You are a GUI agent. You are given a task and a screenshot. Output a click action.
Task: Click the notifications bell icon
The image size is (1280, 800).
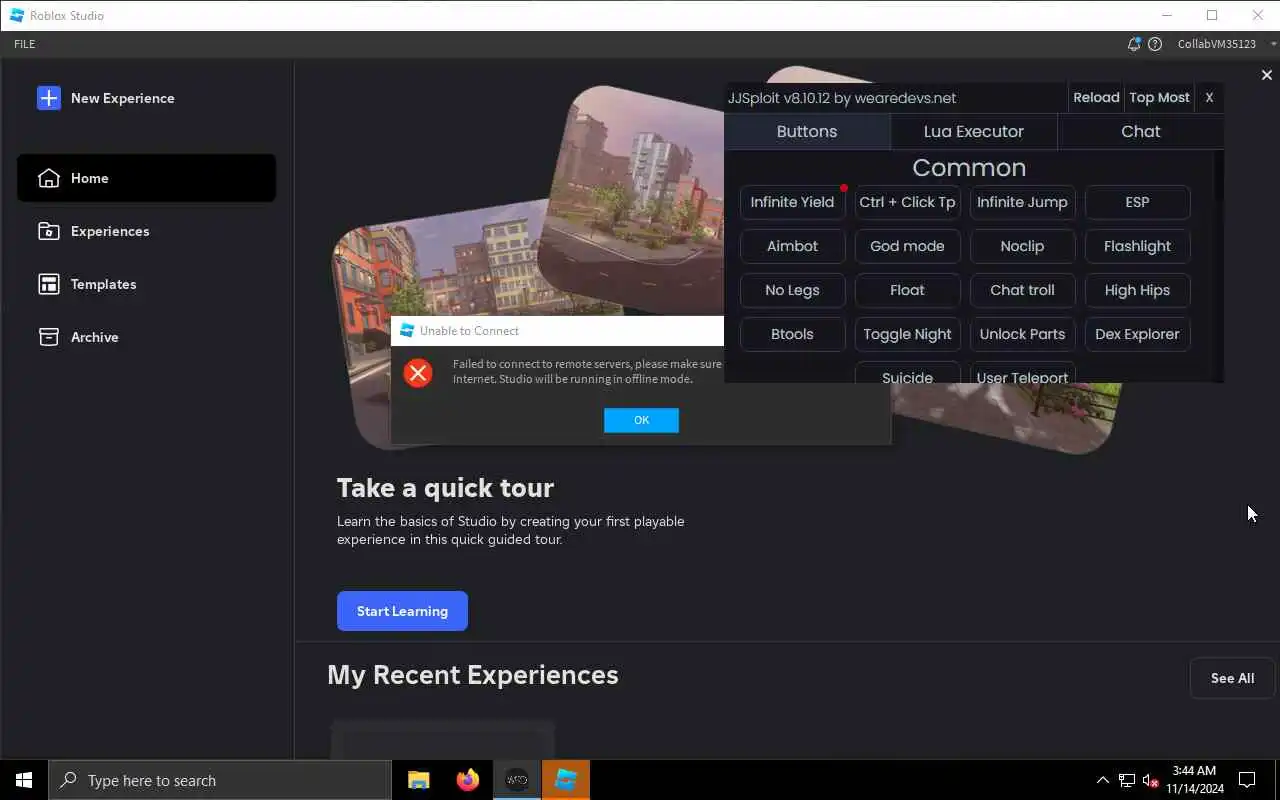[x=1133, y=44]
